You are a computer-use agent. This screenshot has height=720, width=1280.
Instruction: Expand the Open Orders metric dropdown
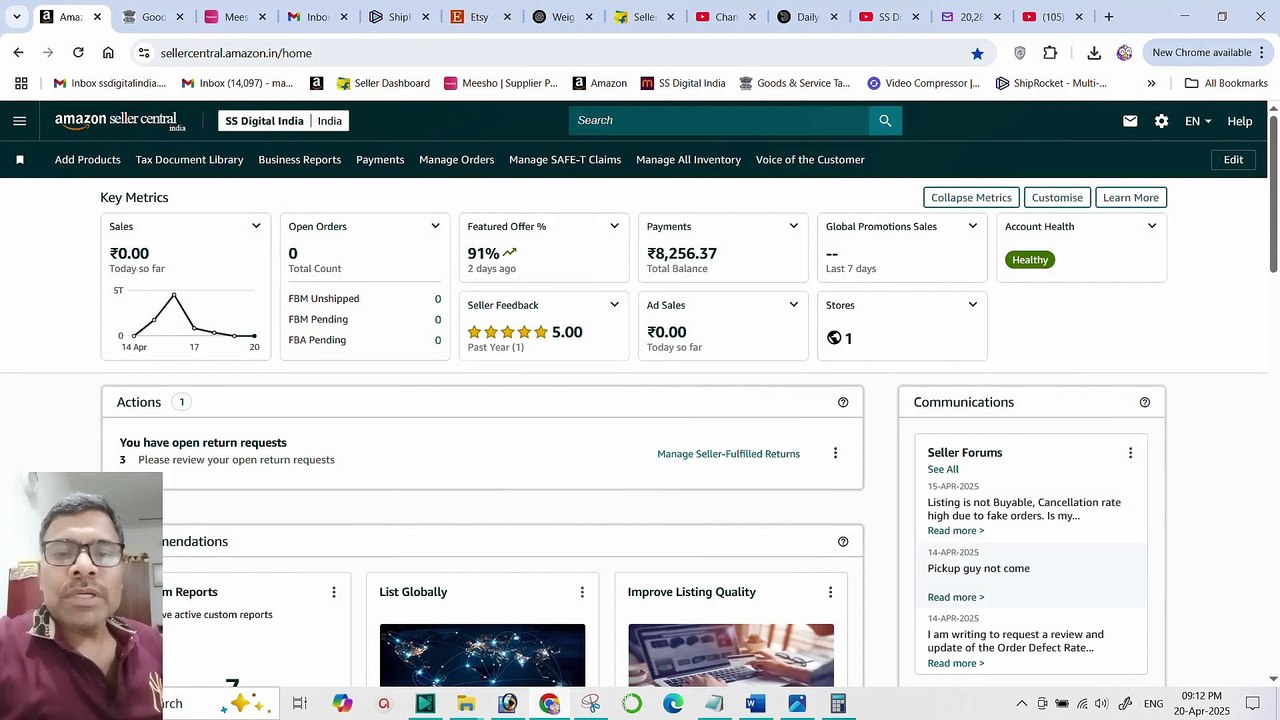(x=435, y=226)
